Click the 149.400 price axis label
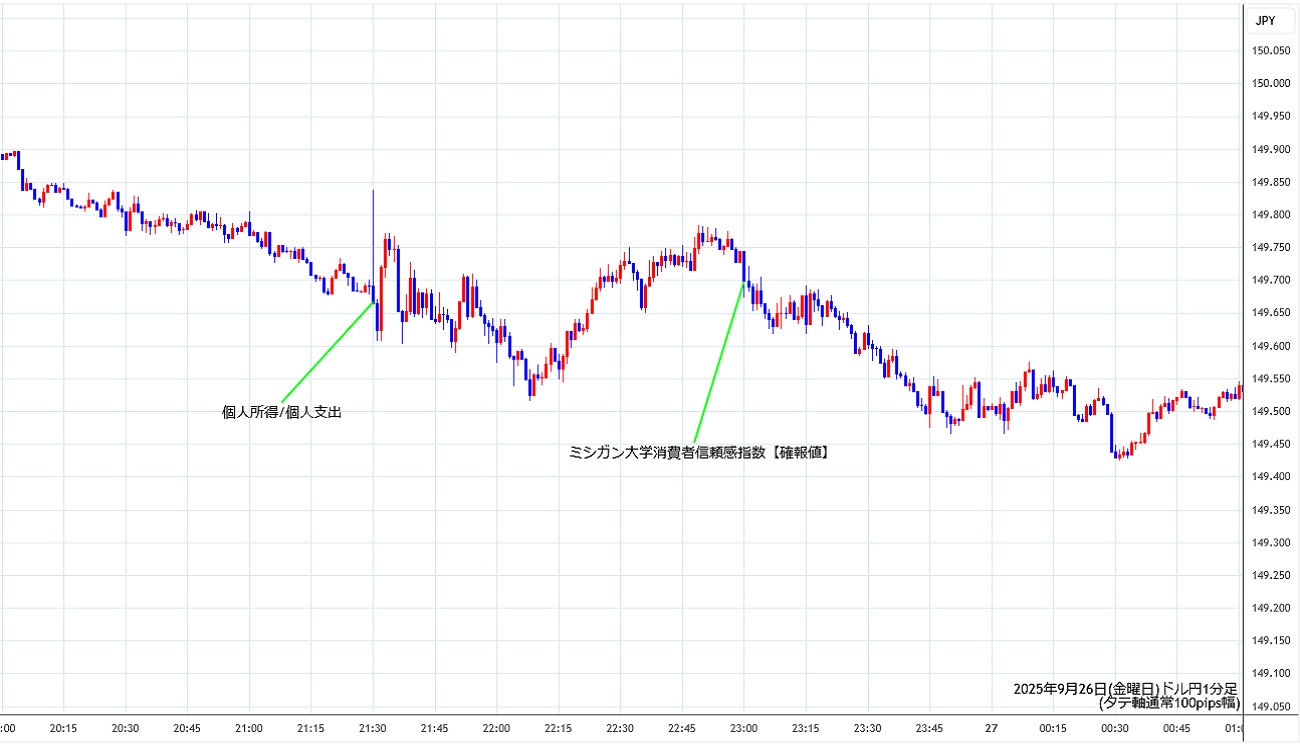1300x745 pixels. pyautogui.click(x=1271, y=478)
